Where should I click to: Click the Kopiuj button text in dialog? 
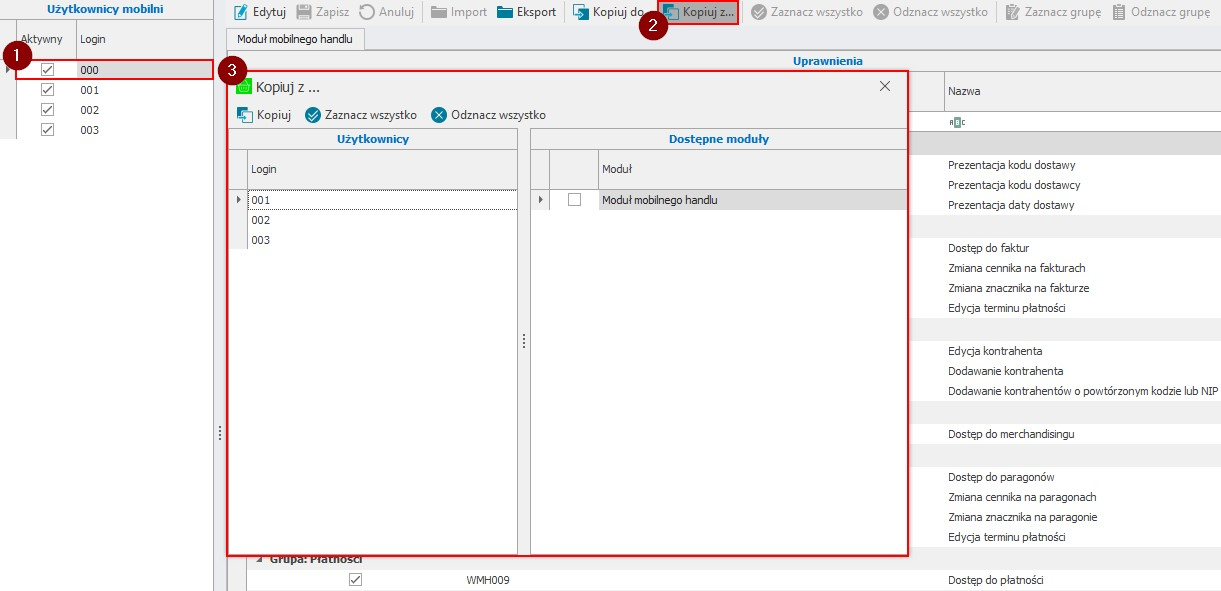pos(274,115)
